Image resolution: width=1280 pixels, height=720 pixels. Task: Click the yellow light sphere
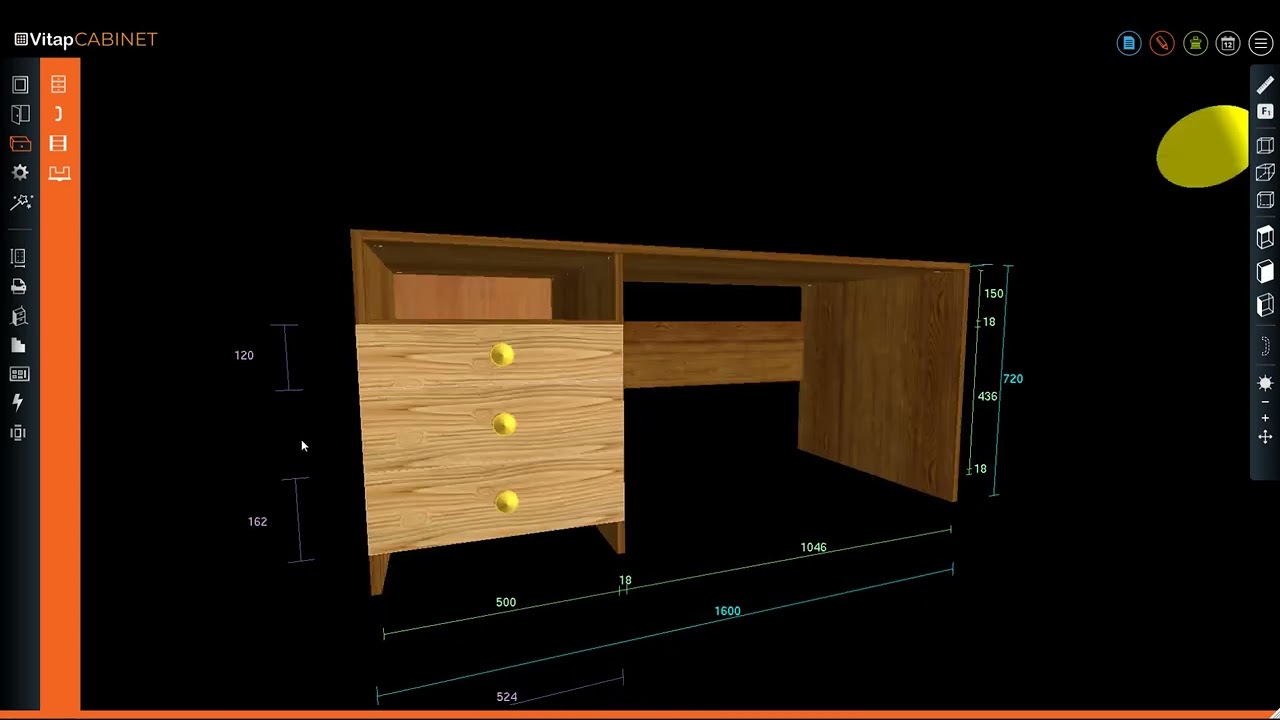1203,146
